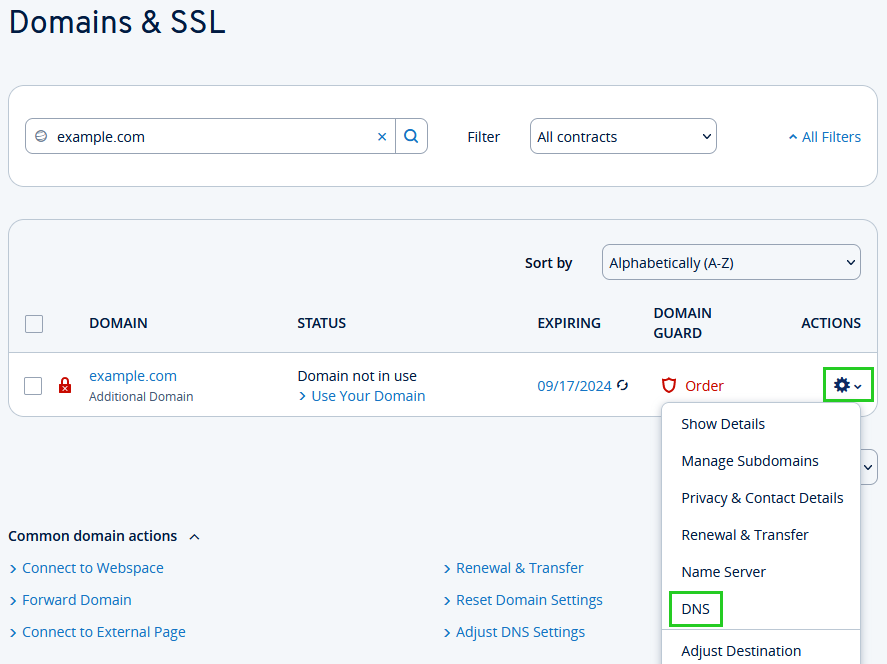Open the Sort by Alphabetically dropdown
The image size is (887, 664).
(x=731, y=263)
